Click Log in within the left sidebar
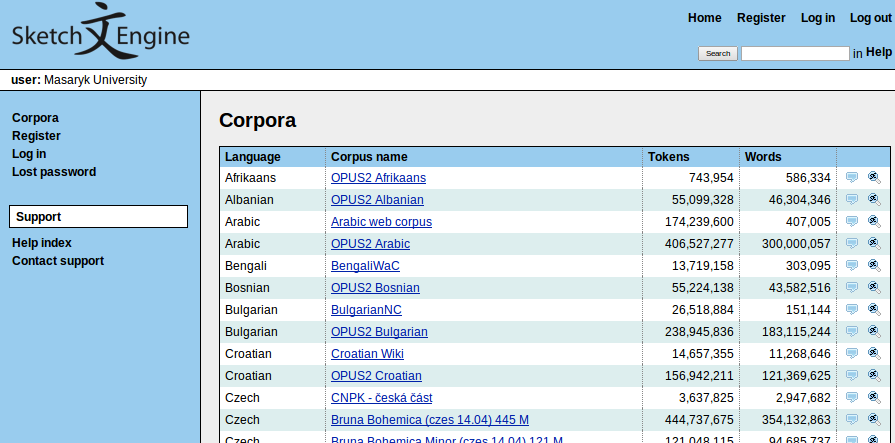The image size is (895, 443). coord(29,154)
